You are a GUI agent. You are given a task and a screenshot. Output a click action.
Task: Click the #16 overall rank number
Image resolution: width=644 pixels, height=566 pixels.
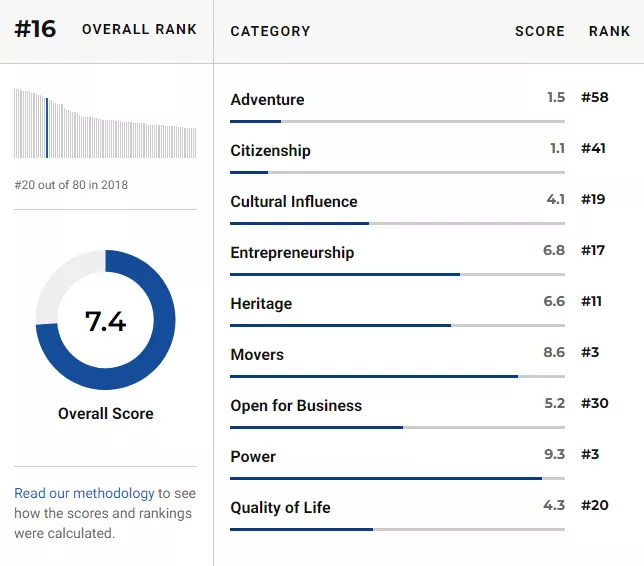35,29
